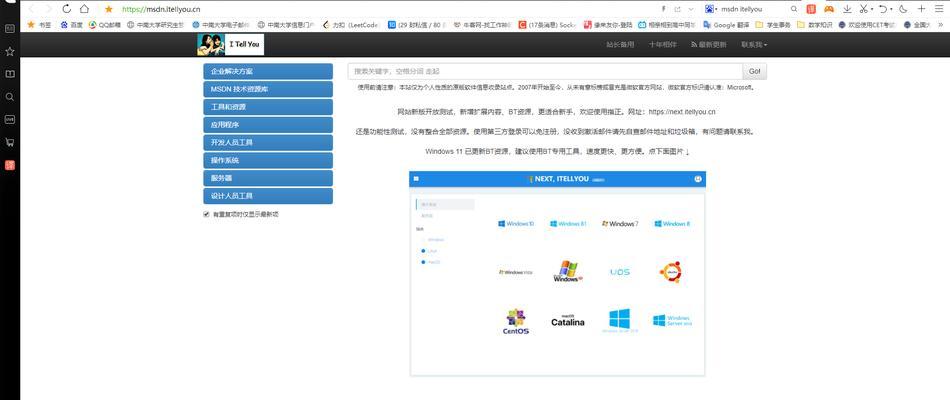Viewport: 950px width, 400px height.
Task: Open the book icon in left sidebar
Action: click(10, 74)
